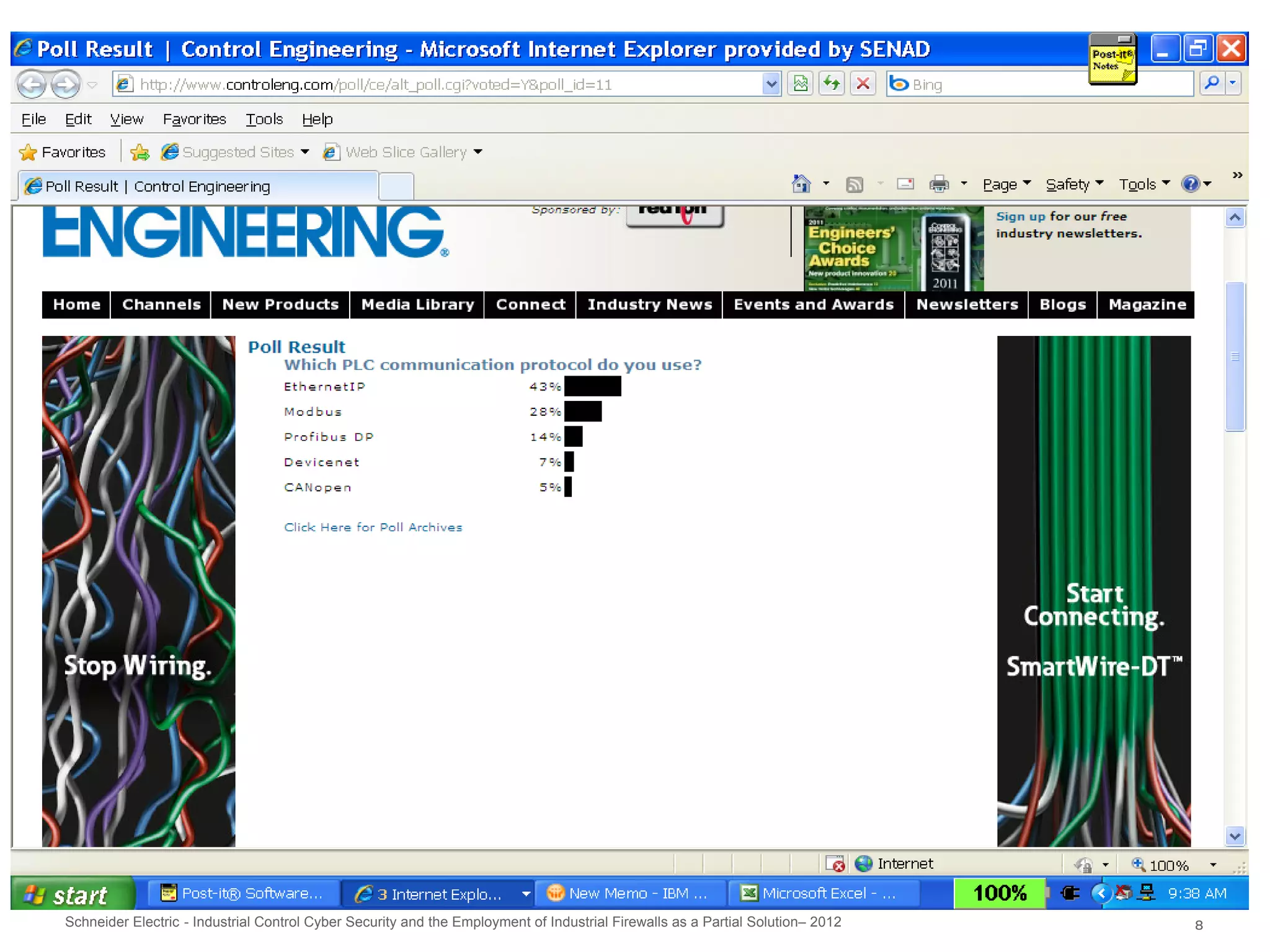This screenshot has height=952, width=1270.
Task: Click the Read Mail icon
Action: point(905,184)
